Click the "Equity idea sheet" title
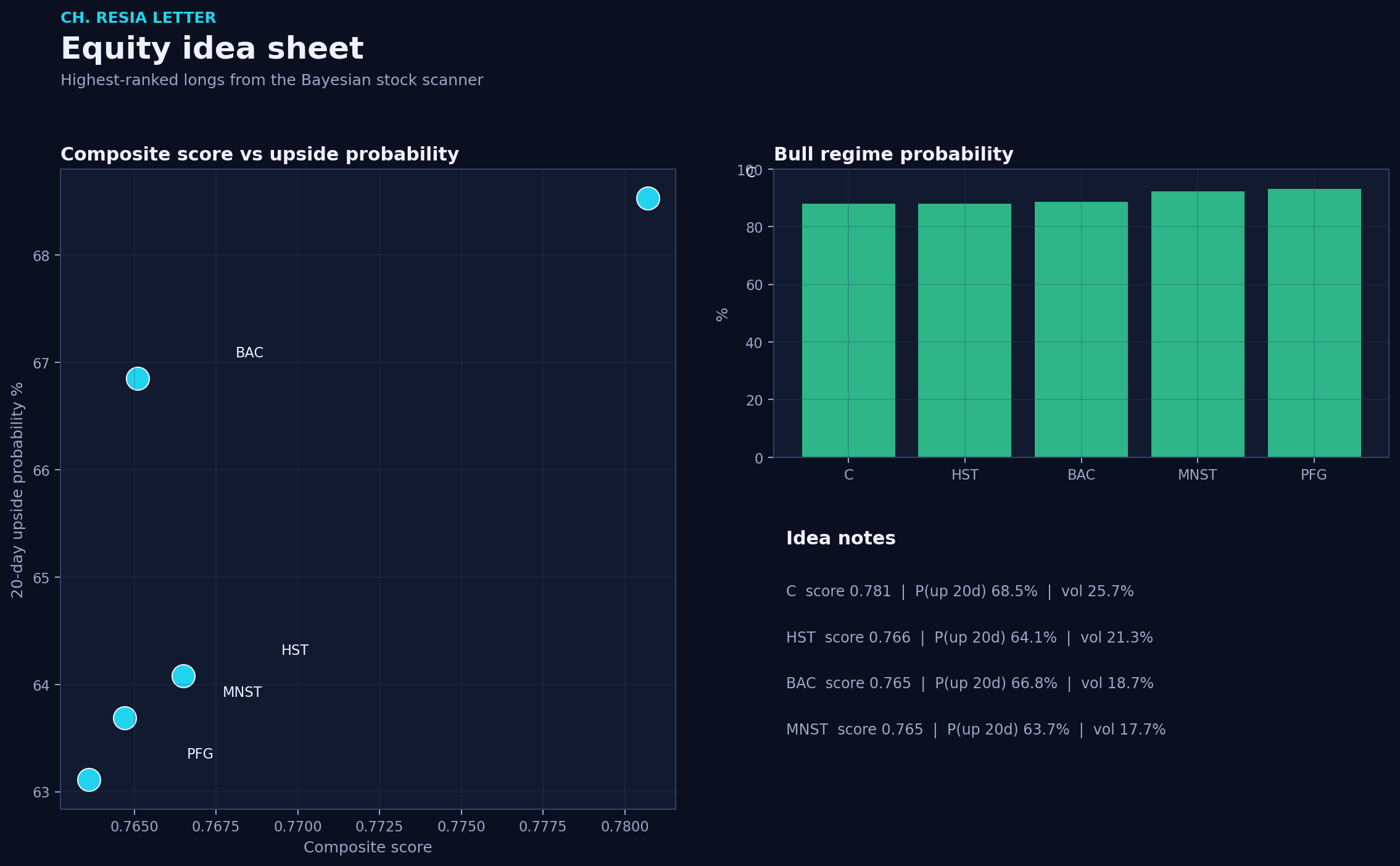Viewport: 1400px width, 866px height. [x=212, y=49]
